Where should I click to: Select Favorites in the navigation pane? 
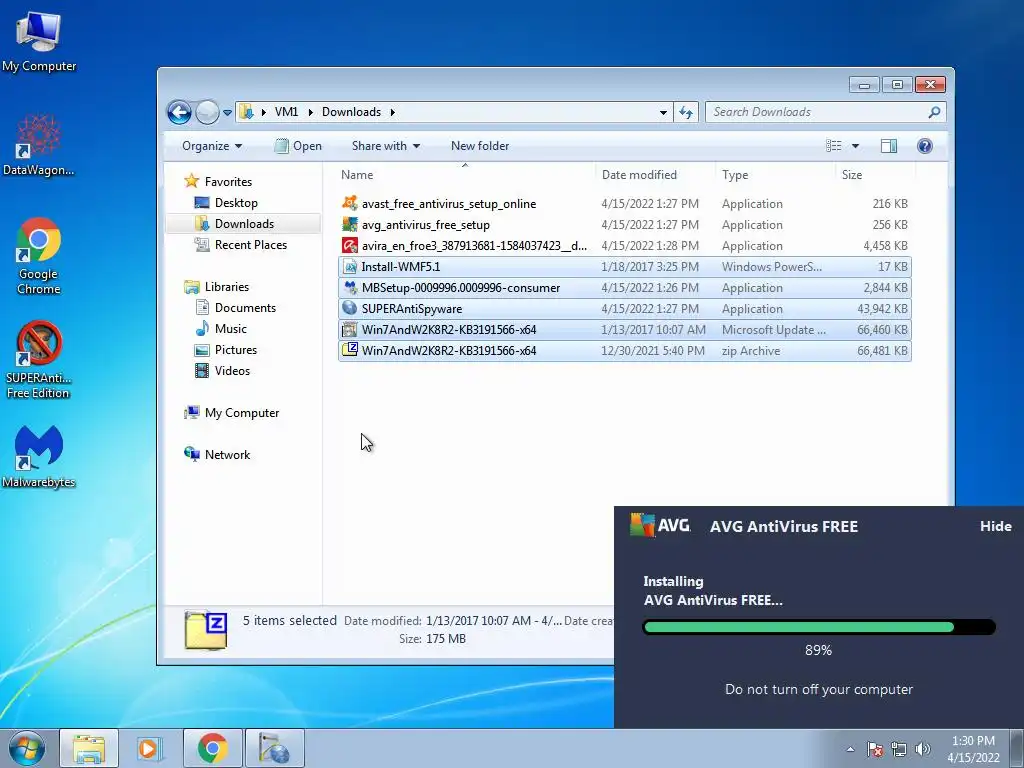coord(219,181)
